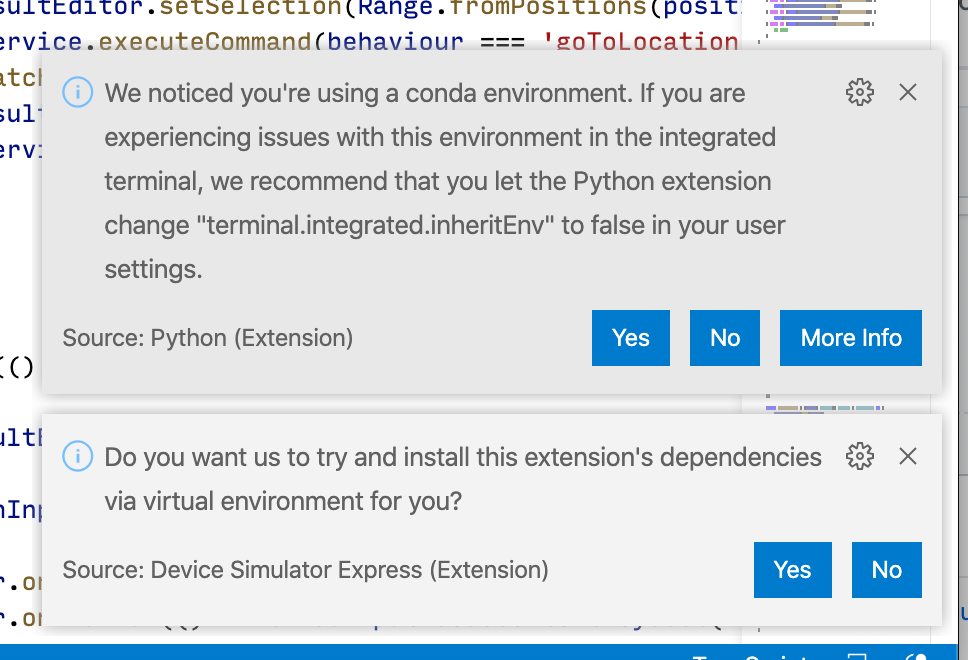
Task: Dismiss the conda environment notification
Action: tap(908, 92)
